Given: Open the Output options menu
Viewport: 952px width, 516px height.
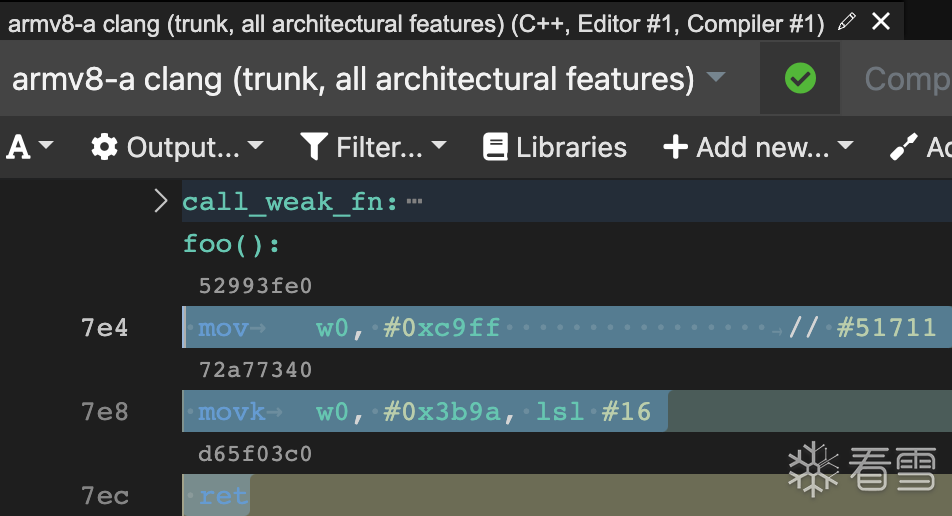Looking at the screenshot, I should tap(180, 148).
